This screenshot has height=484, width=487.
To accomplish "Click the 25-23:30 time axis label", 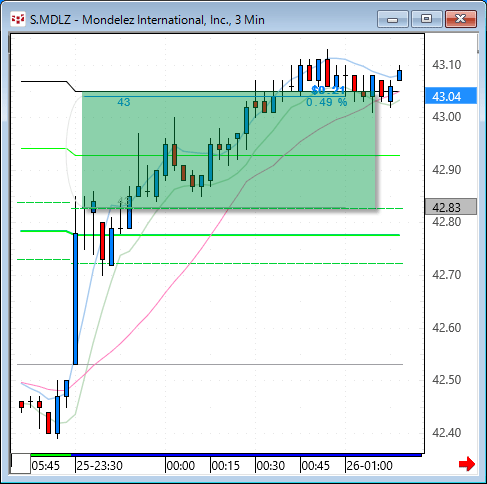I will pos(99,466).
